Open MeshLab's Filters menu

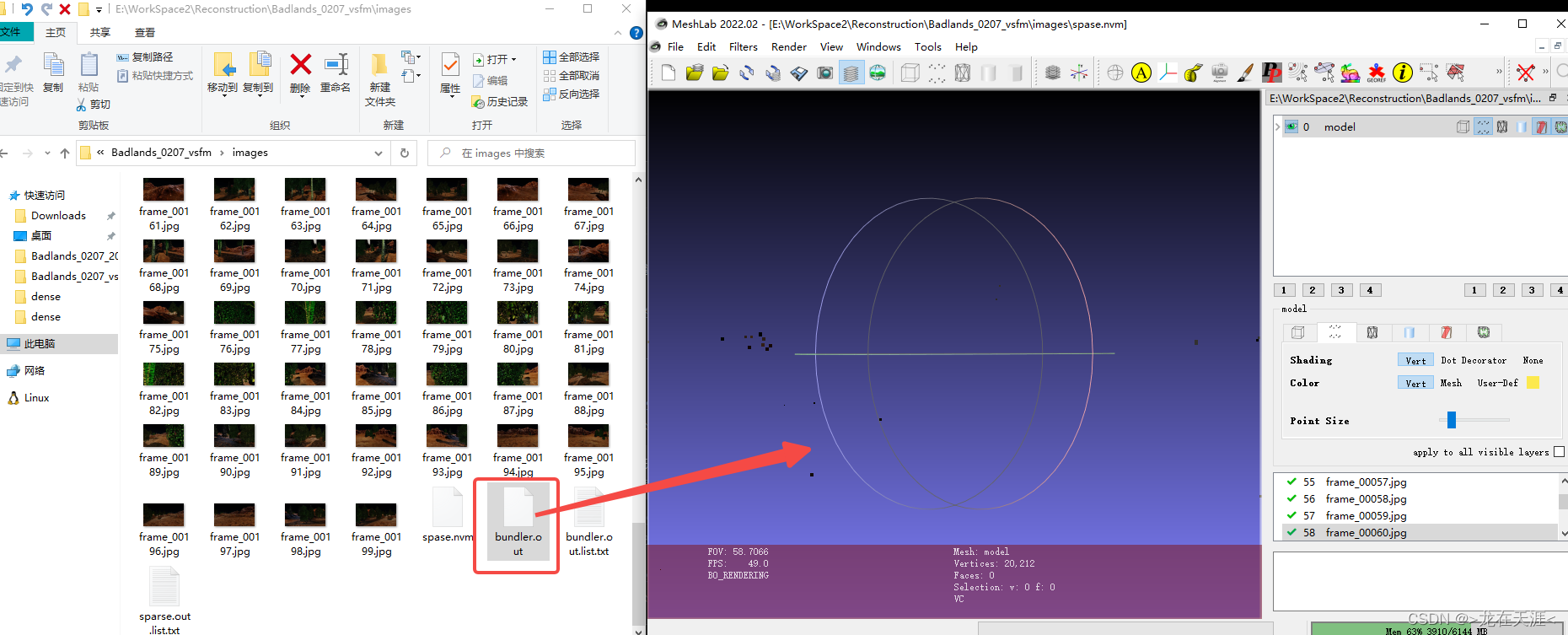coord(743,46)
